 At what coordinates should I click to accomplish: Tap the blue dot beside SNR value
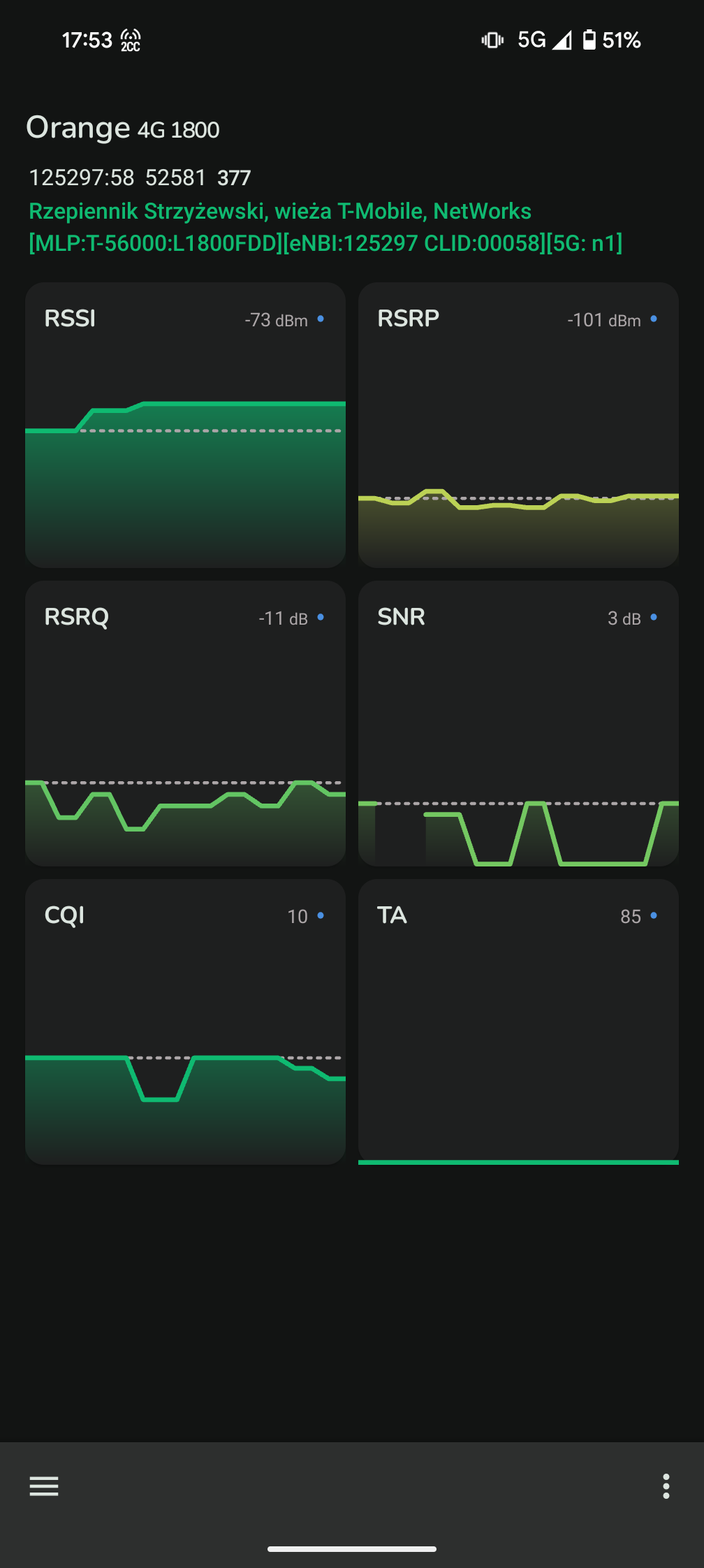coord(654,617)
